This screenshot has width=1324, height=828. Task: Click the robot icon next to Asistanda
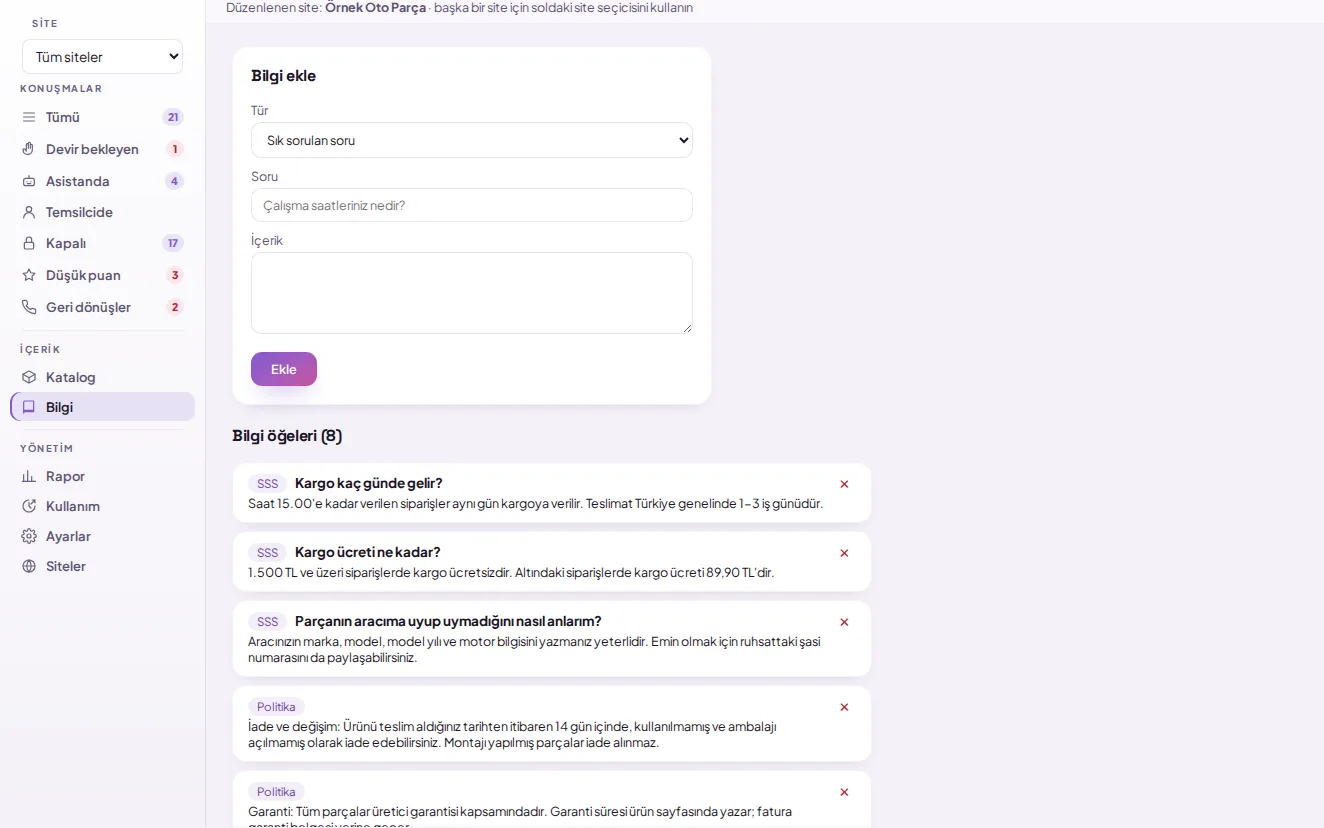(29, 181)
